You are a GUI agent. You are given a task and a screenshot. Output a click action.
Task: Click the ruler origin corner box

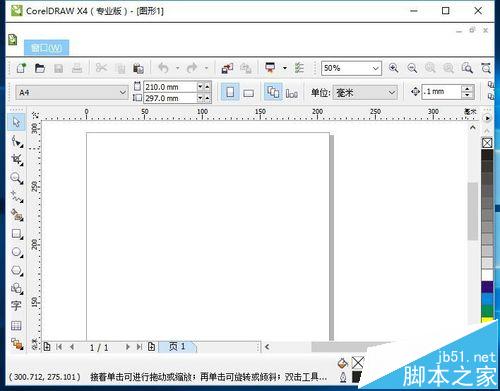click(x=35, y=116)
